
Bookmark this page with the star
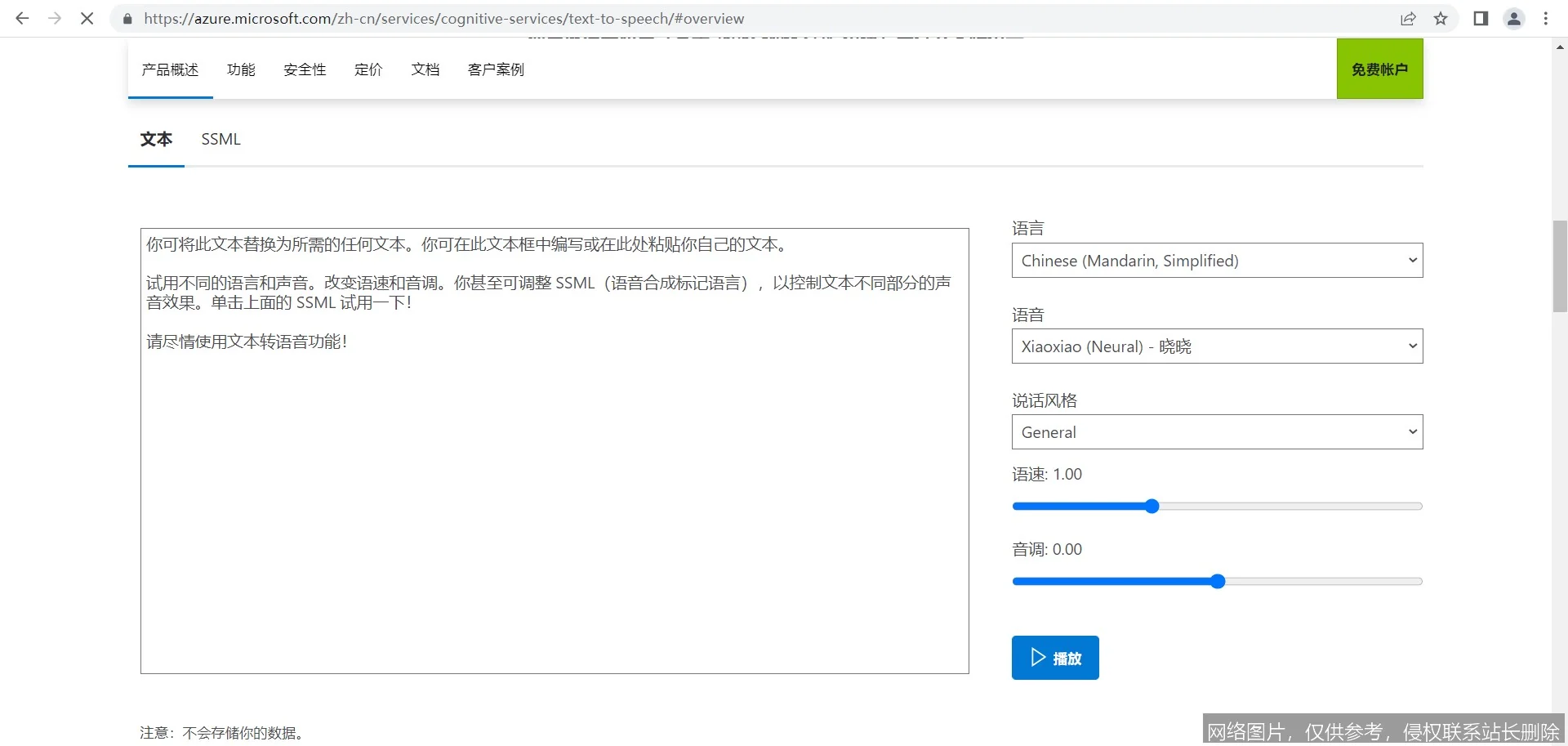tap(1441, 18)
